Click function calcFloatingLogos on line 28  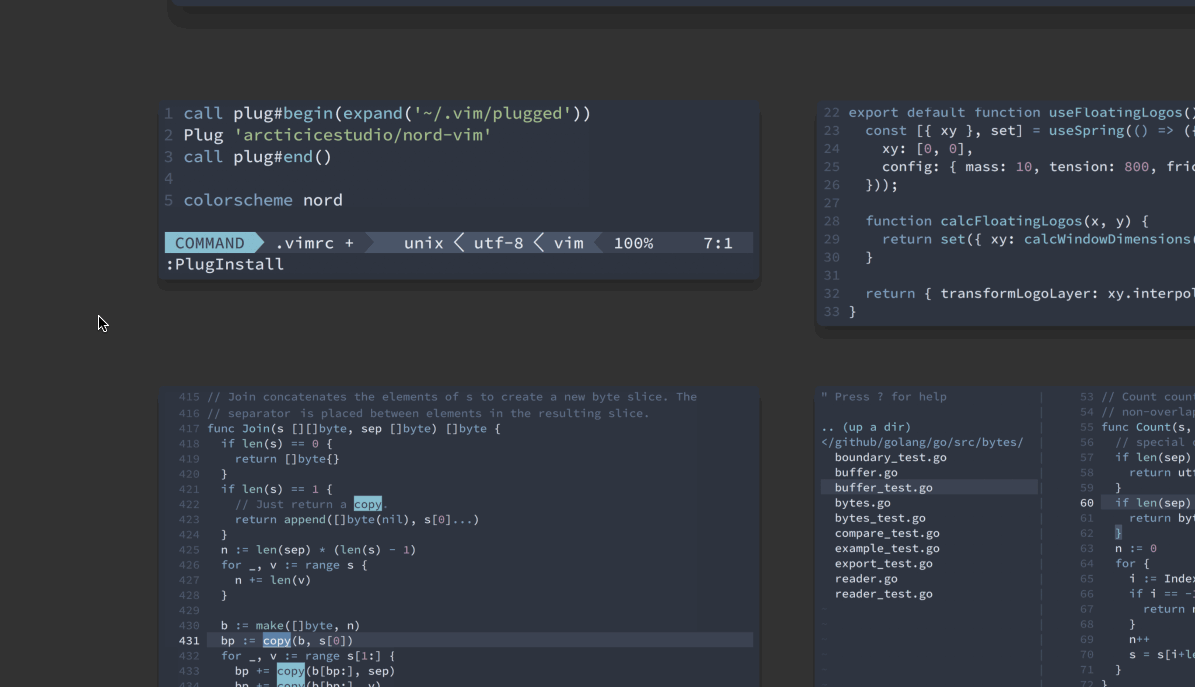coord(1007,221)
